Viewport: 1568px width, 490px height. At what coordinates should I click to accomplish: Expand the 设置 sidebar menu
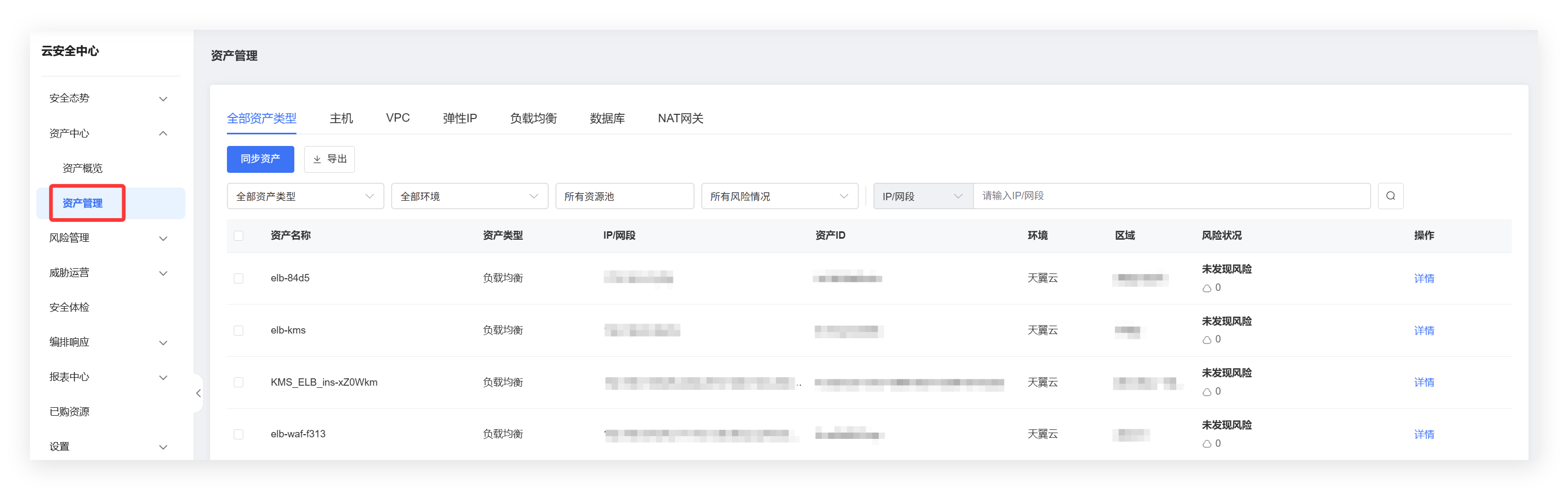pyautogui.click(x=110, y=446)
